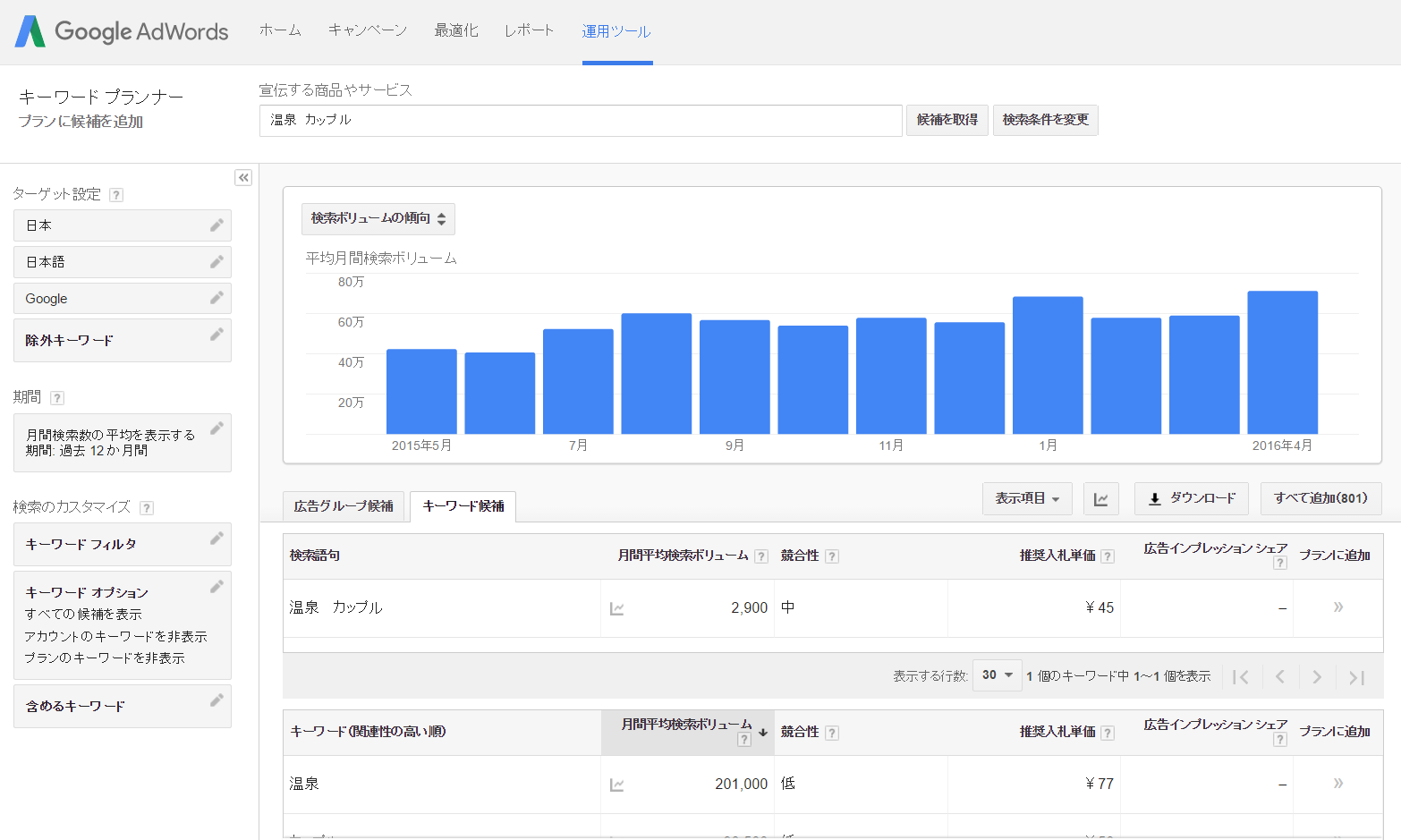Open 検索ボリュームの傾向 chart type dropdown
Screen dimensions: 1401x840
tap(378, 219)
